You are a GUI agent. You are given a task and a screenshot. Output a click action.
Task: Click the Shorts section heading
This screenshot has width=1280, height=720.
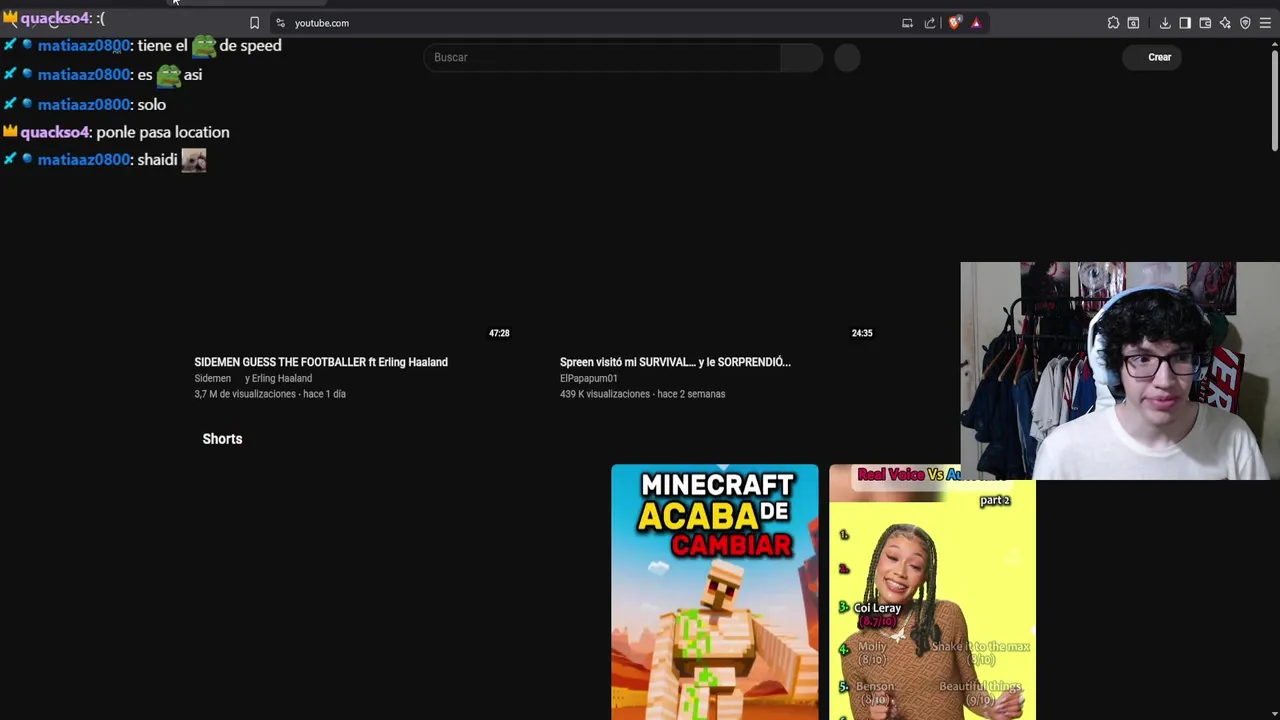(222, 439)
